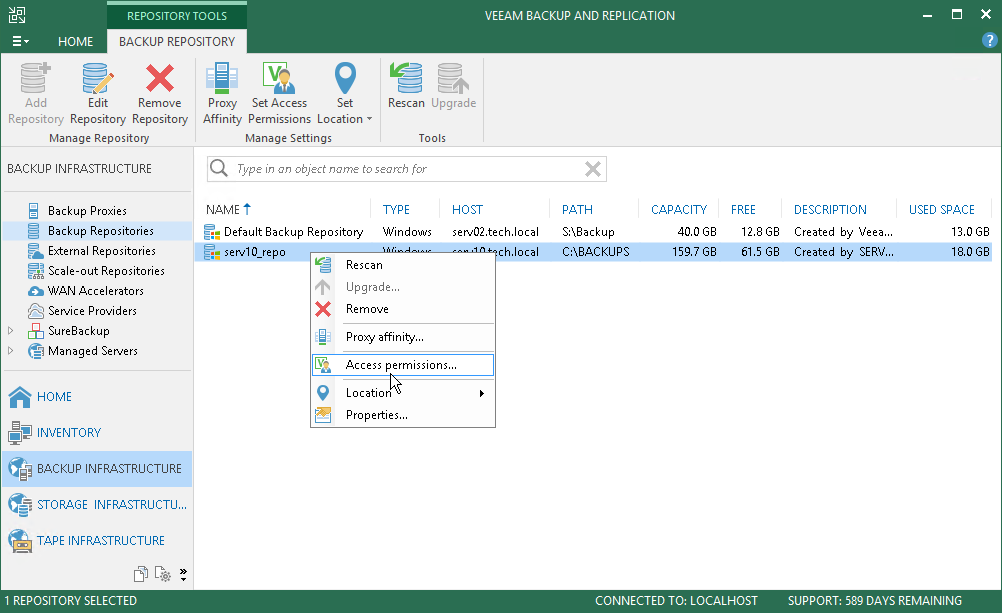Viewport: 1002px width, 613px height.
Task: Click the C:\BACKUPS path cell
Action: (596, 252)
